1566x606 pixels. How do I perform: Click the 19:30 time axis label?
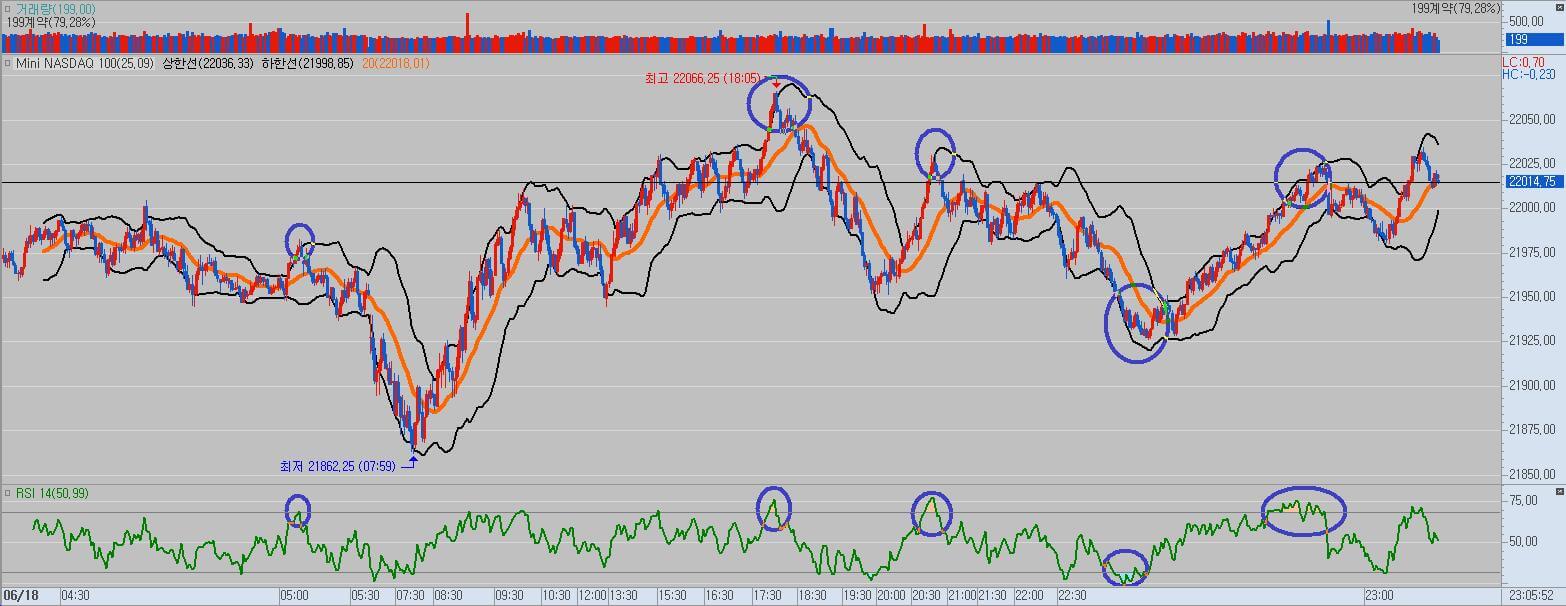tap(857, 595)
